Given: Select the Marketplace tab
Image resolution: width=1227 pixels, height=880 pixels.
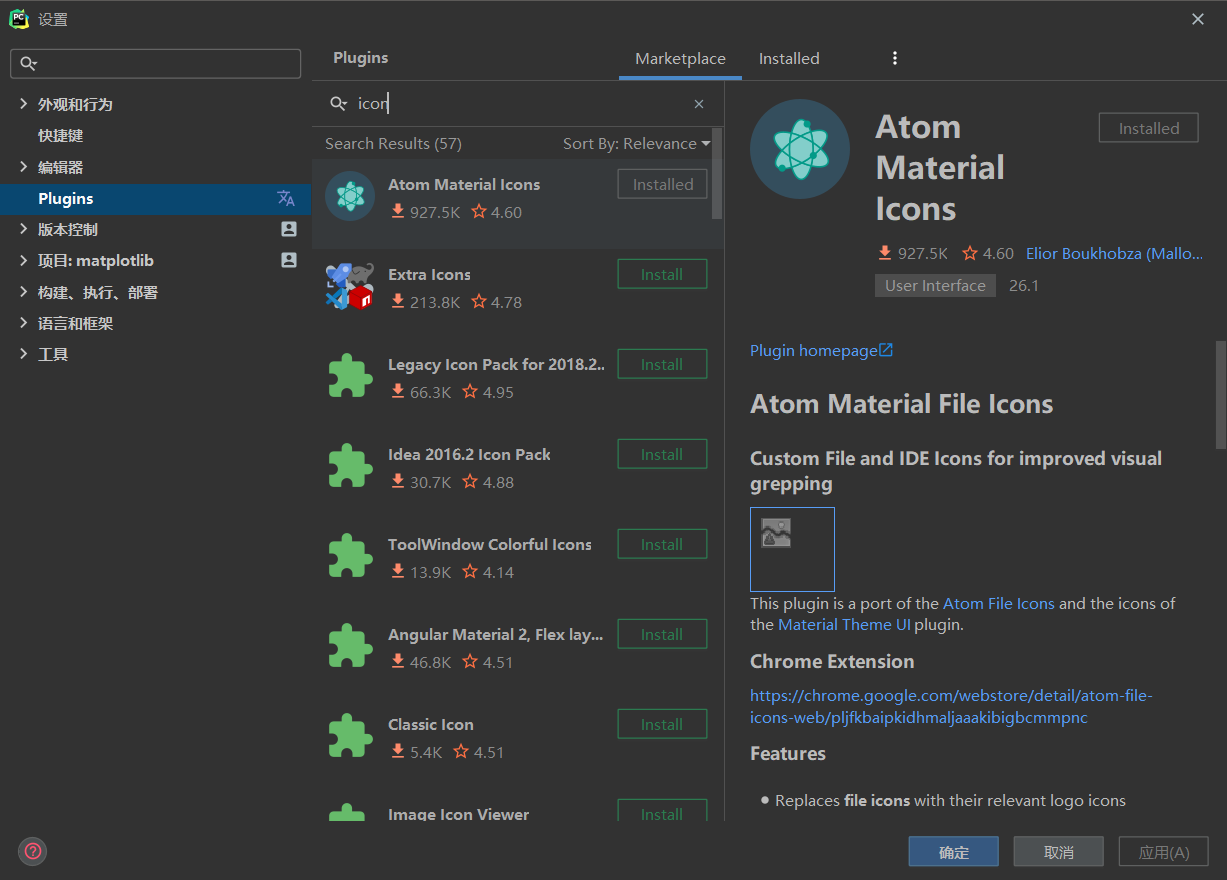Looking at the screenshot, I should pos(680,58).
